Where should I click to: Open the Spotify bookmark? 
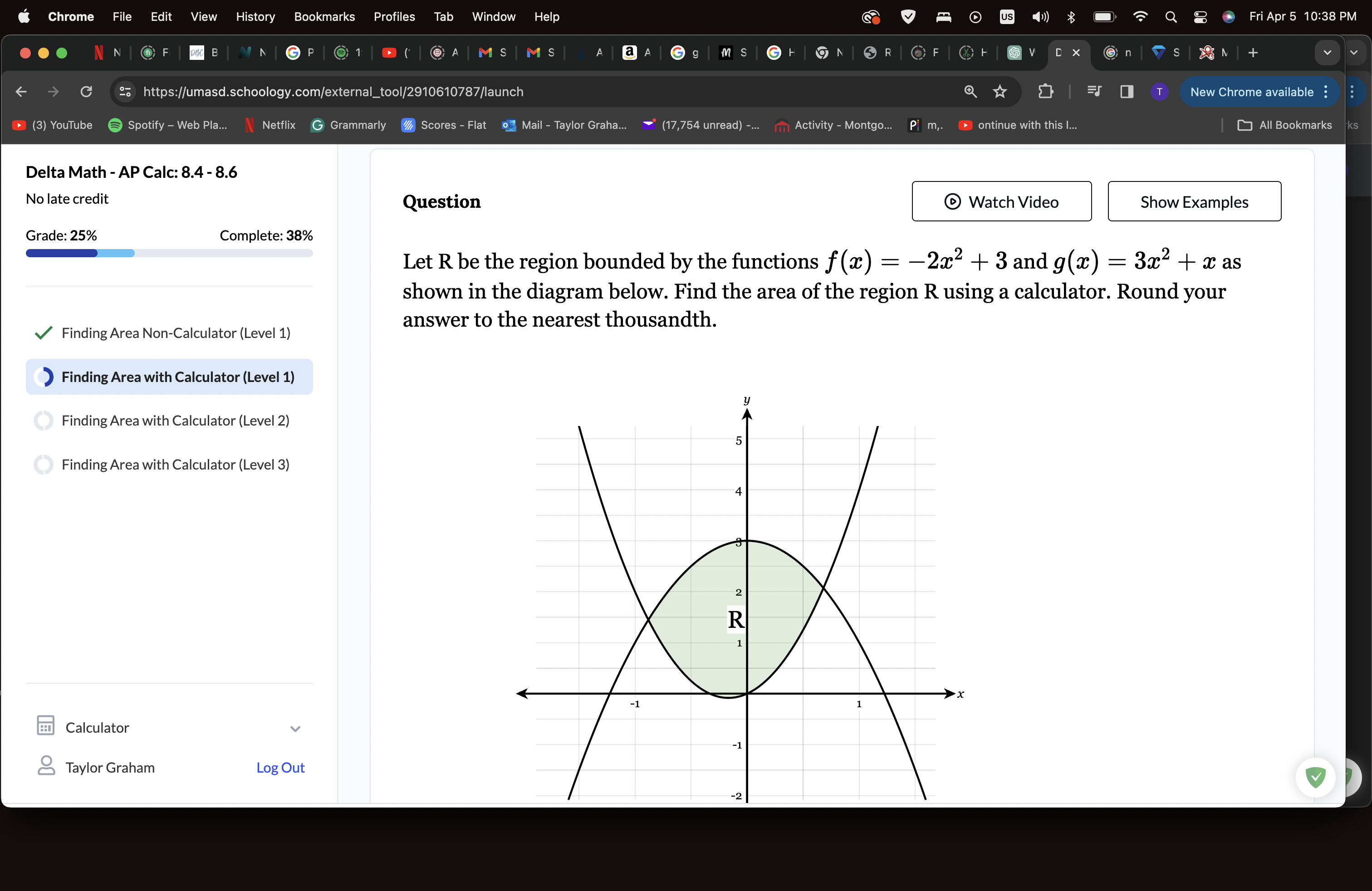167,125
